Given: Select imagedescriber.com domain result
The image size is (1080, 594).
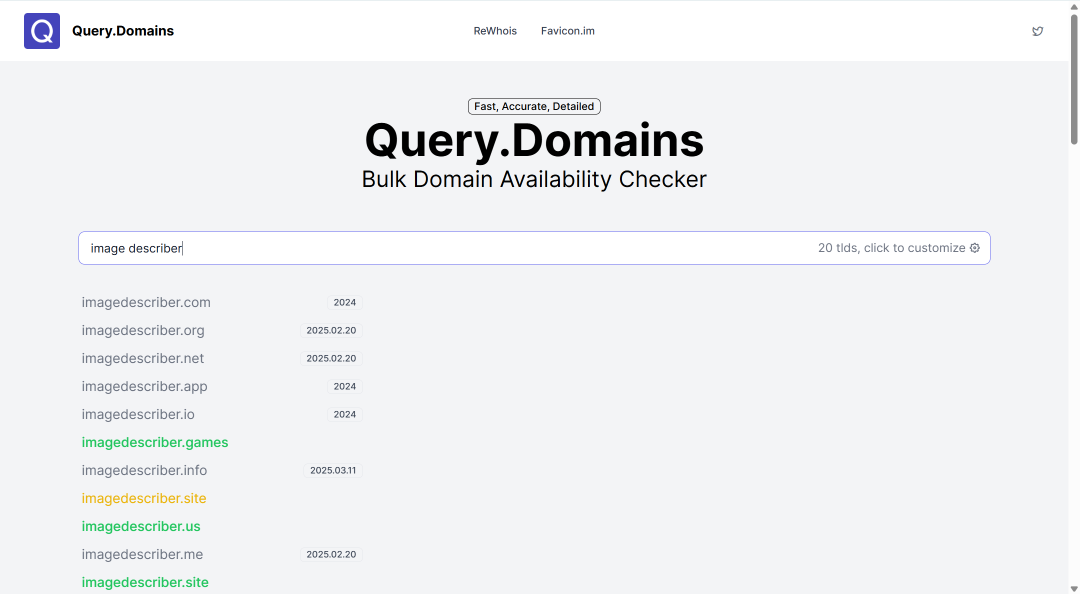Looking at the screenshot, I should pyautogui.click(x=146, y=303).
